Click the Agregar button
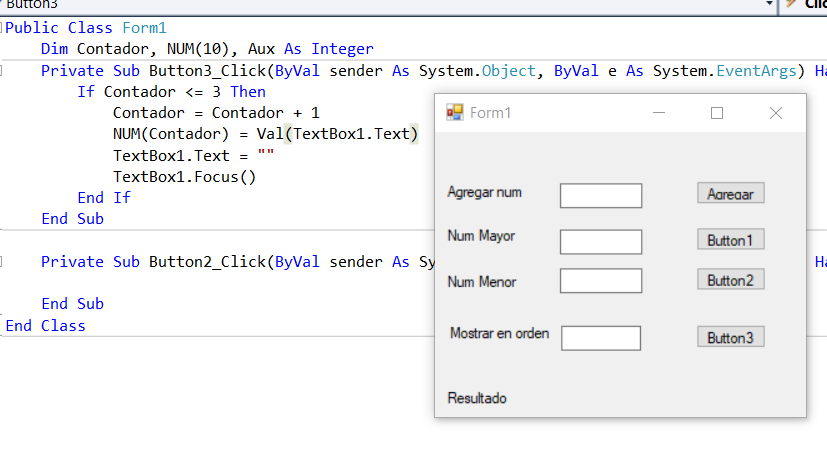The width and height of the screenshot is (827, 458). [x=730, y=193]
